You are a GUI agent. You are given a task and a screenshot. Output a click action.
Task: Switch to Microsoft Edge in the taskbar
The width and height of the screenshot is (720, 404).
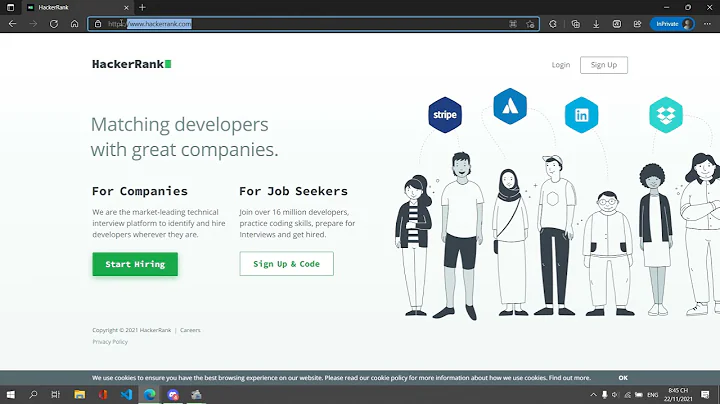[150, 394]
